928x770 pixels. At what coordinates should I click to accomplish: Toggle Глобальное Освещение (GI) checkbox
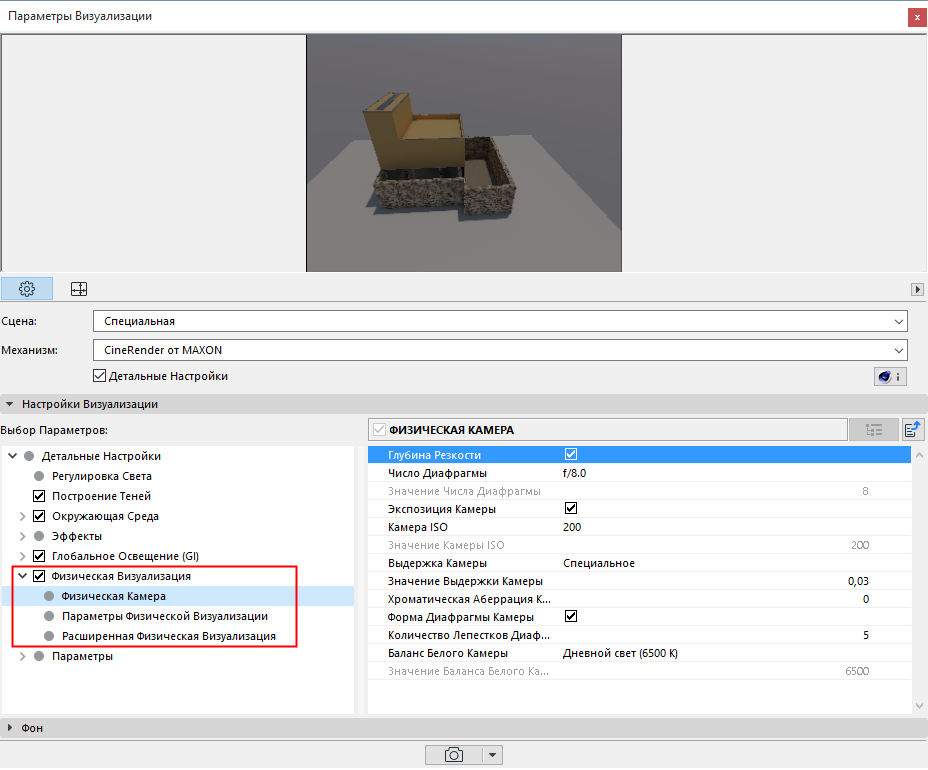(x=39, y=556)
